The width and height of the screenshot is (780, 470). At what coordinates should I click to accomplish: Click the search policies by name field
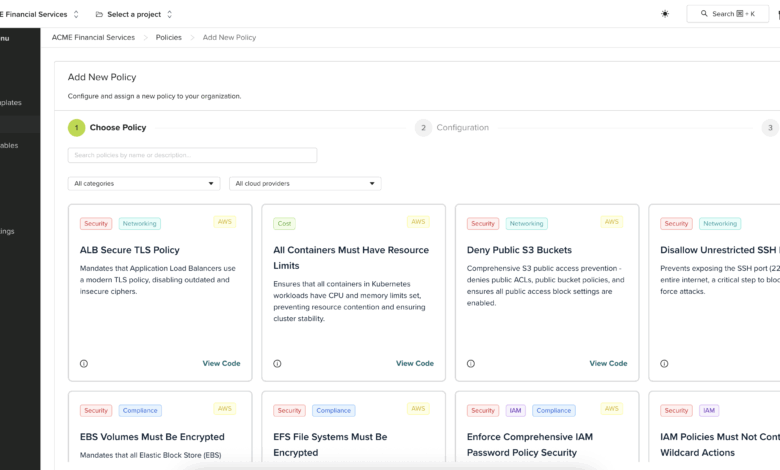click(x=192, y=155)
